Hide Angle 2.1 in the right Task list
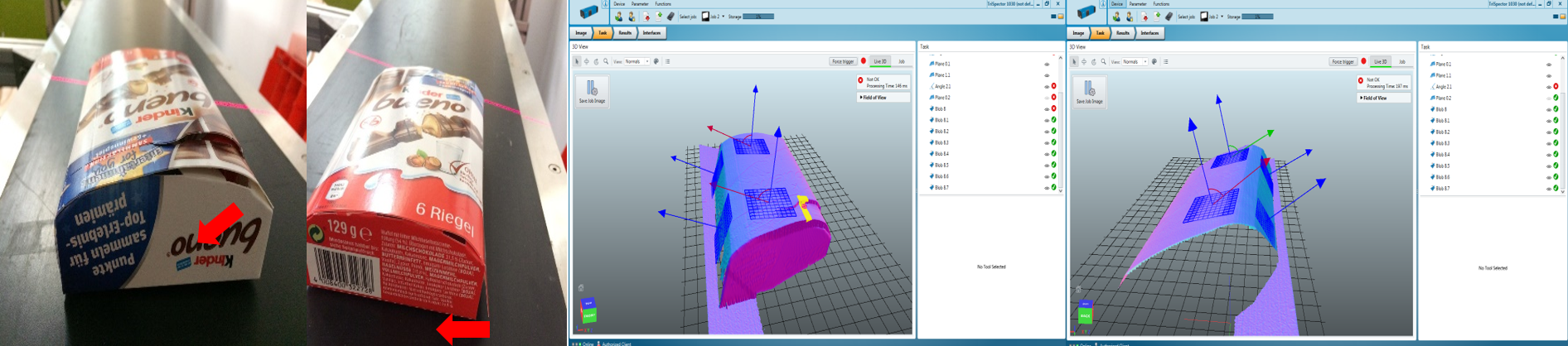 [x=1548, y=87]
